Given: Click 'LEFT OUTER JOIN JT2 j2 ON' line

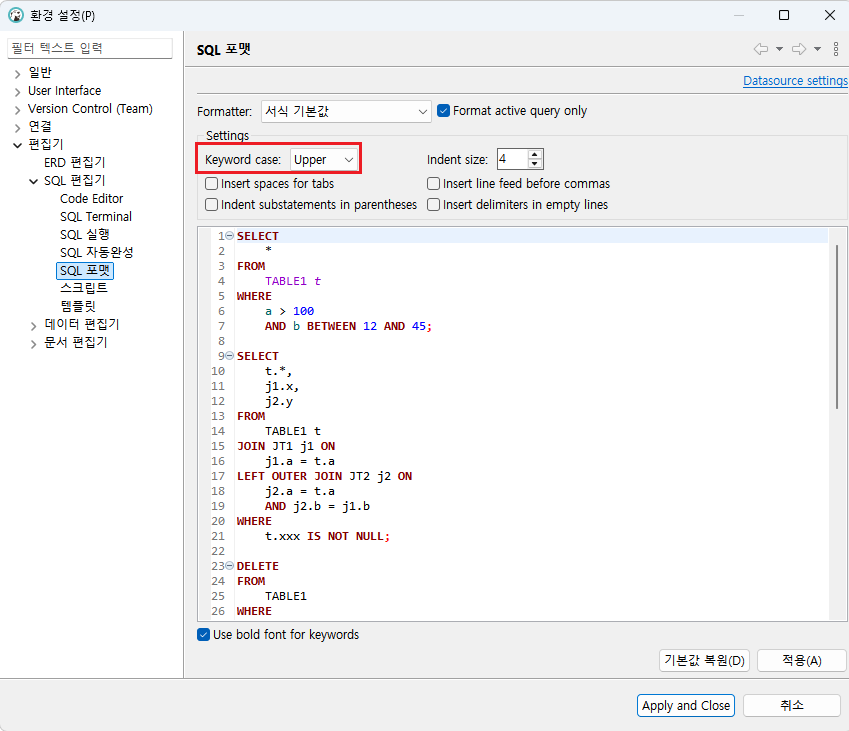Looking at the screenshot, I should tap(324, 476).
